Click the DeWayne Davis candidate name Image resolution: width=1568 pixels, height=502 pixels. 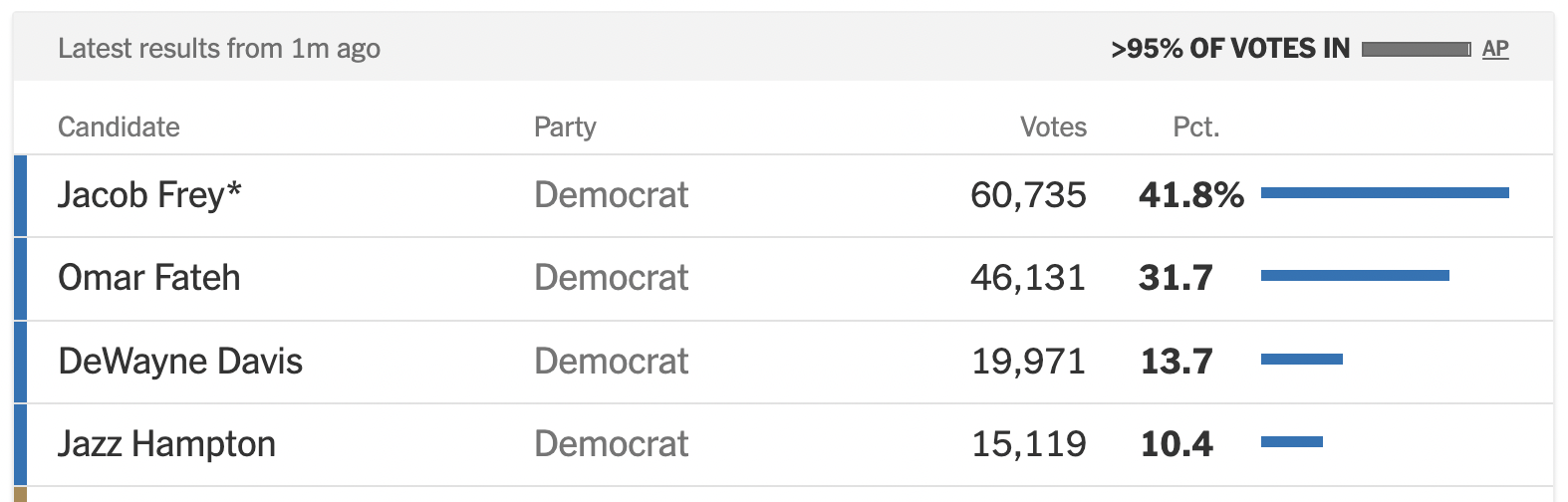click(180, 362)
